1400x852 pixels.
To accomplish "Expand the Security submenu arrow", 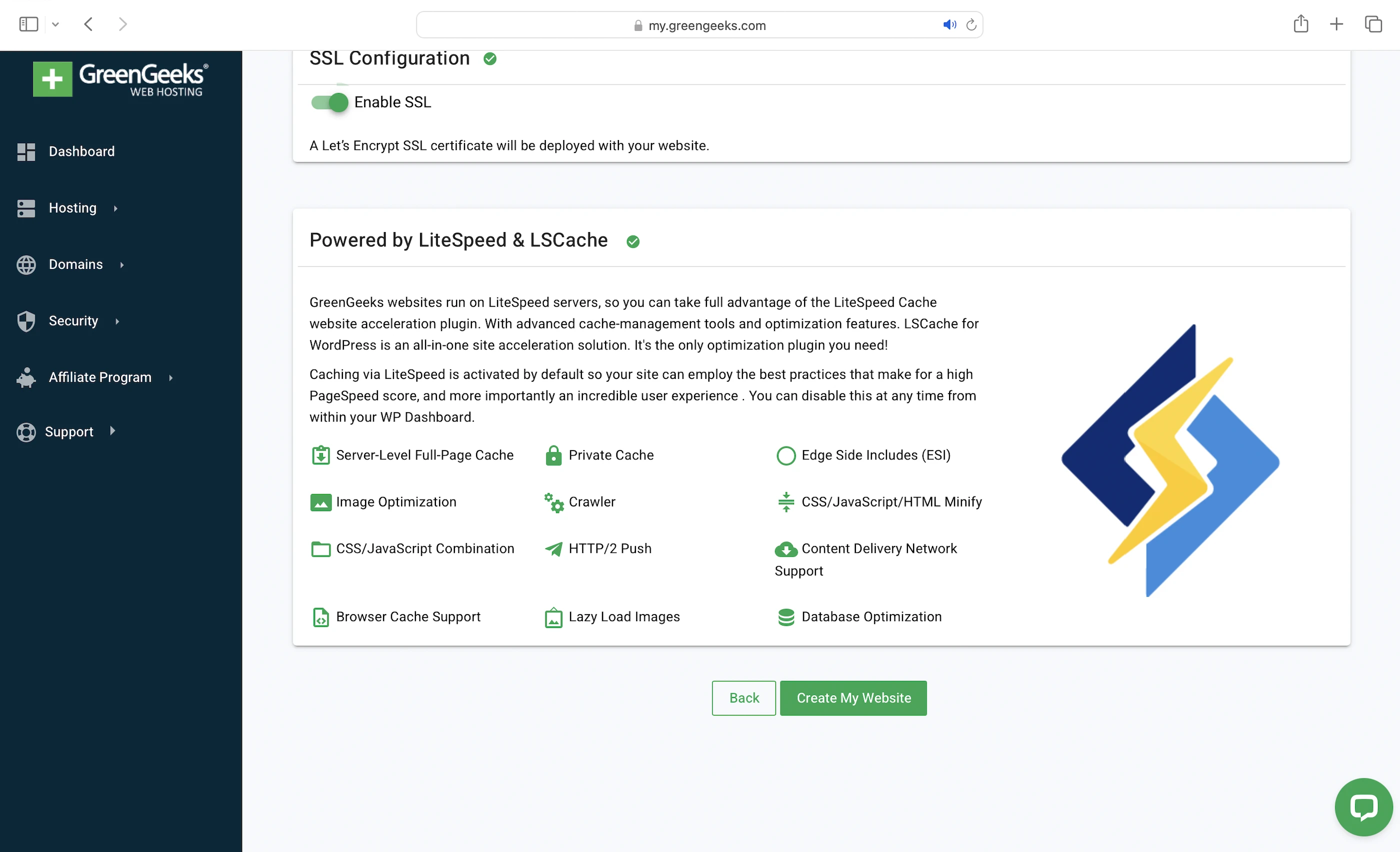I will pos(117,321).
